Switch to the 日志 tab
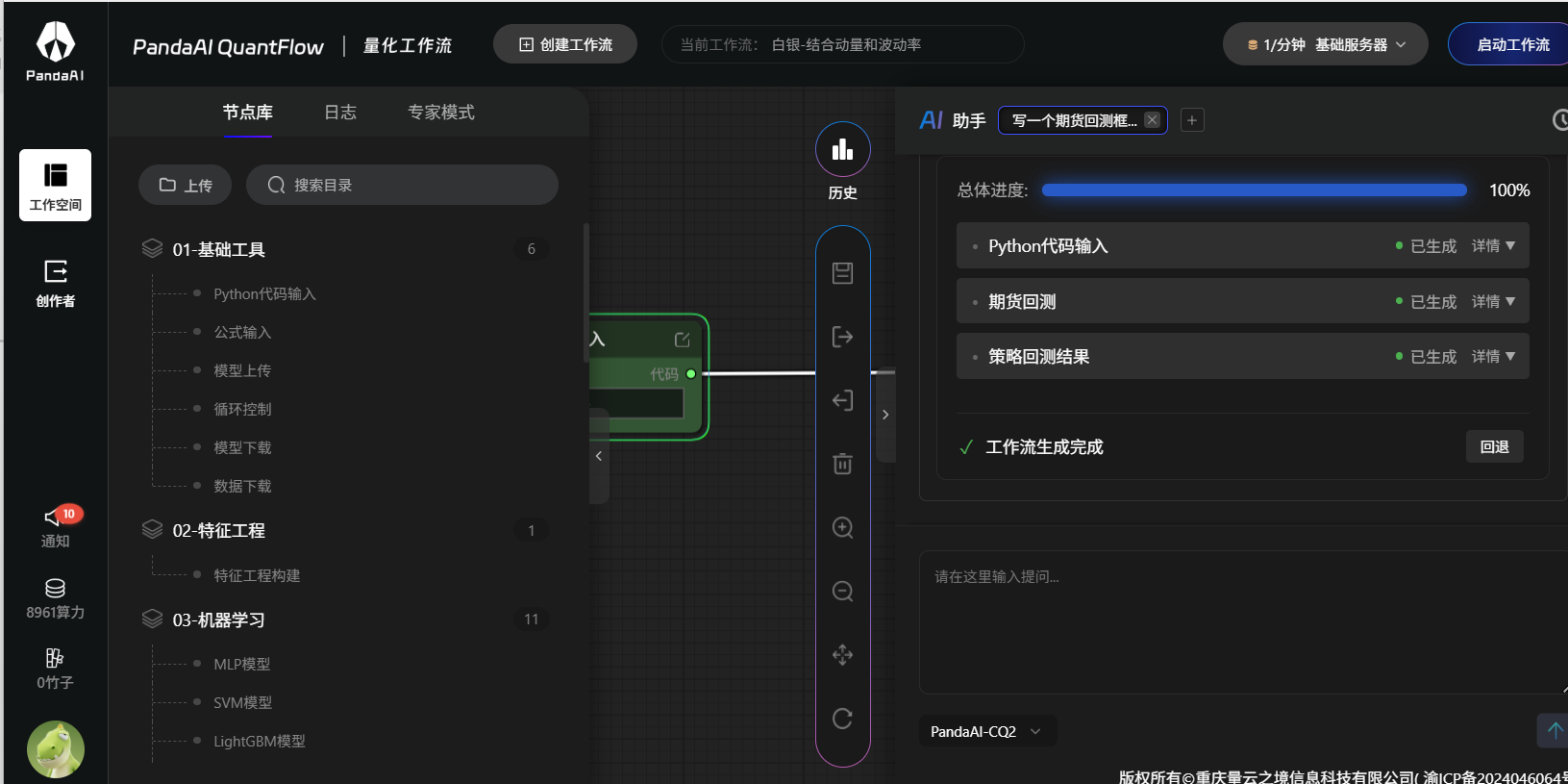Image resolution: width=1568 pixels, height=784 pixels. click(340, 113)
